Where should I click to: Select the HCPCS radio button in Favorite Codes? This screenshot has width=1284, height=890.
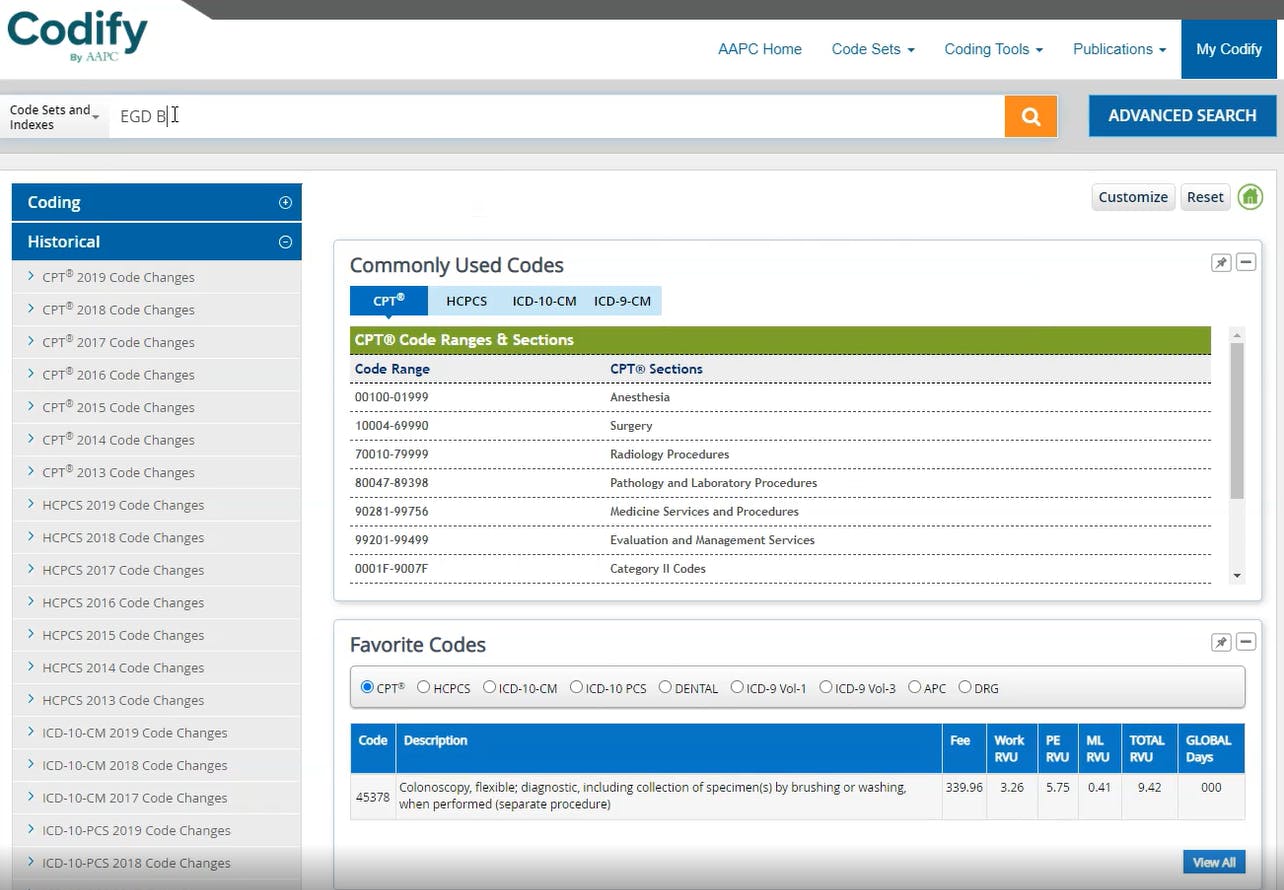pos(423,687)
